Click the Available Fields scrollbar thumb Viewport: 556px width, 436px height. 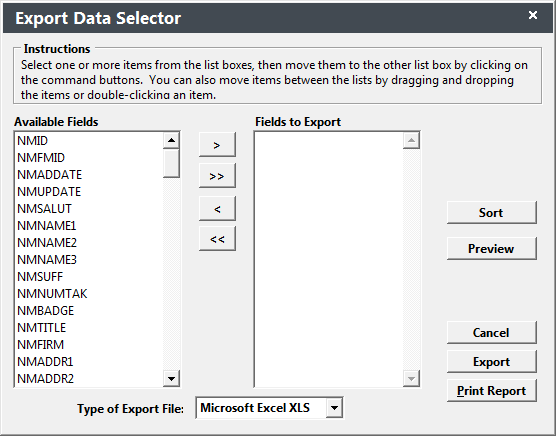171,163
